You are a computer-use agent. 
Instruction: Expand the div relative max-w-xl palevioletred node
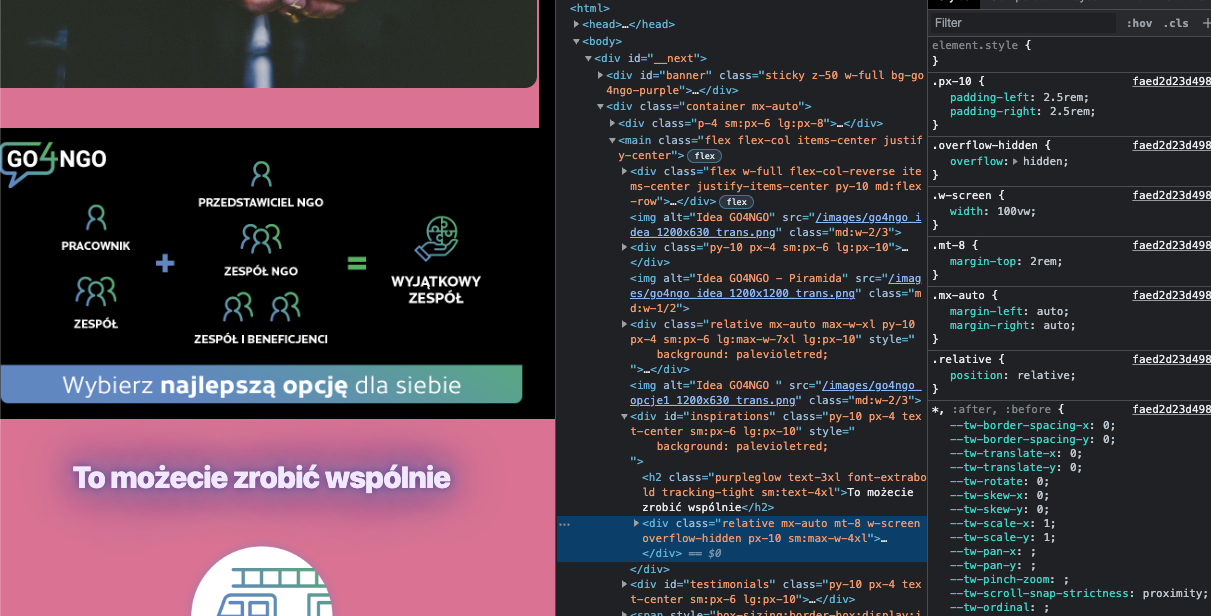(x=624, y=325)
